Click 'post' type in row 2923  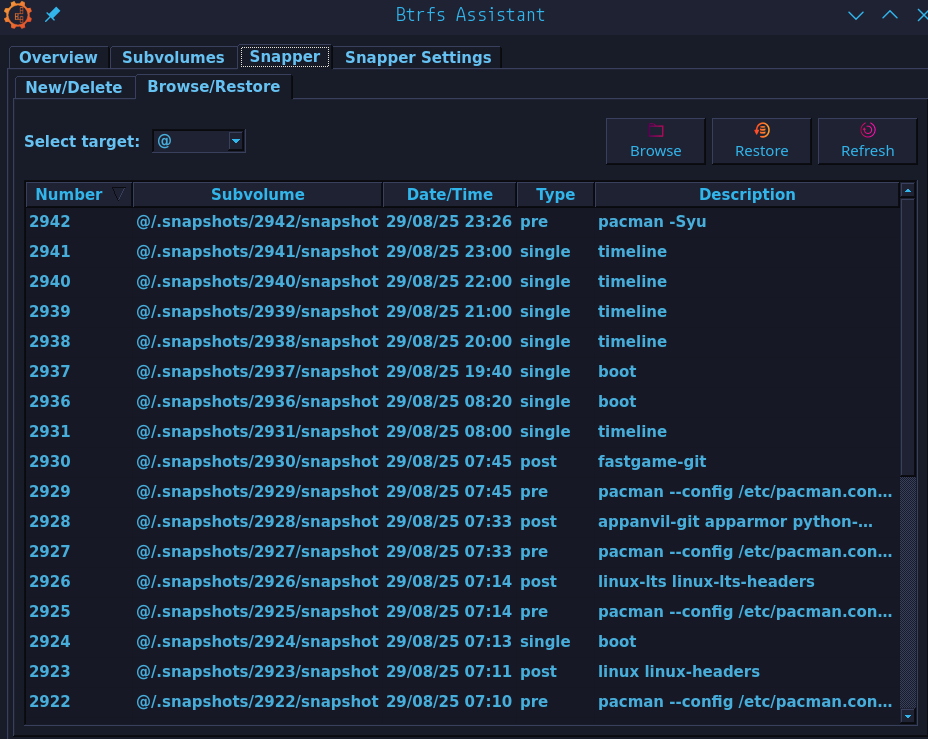pyautogui.click(x=538, y=672)
